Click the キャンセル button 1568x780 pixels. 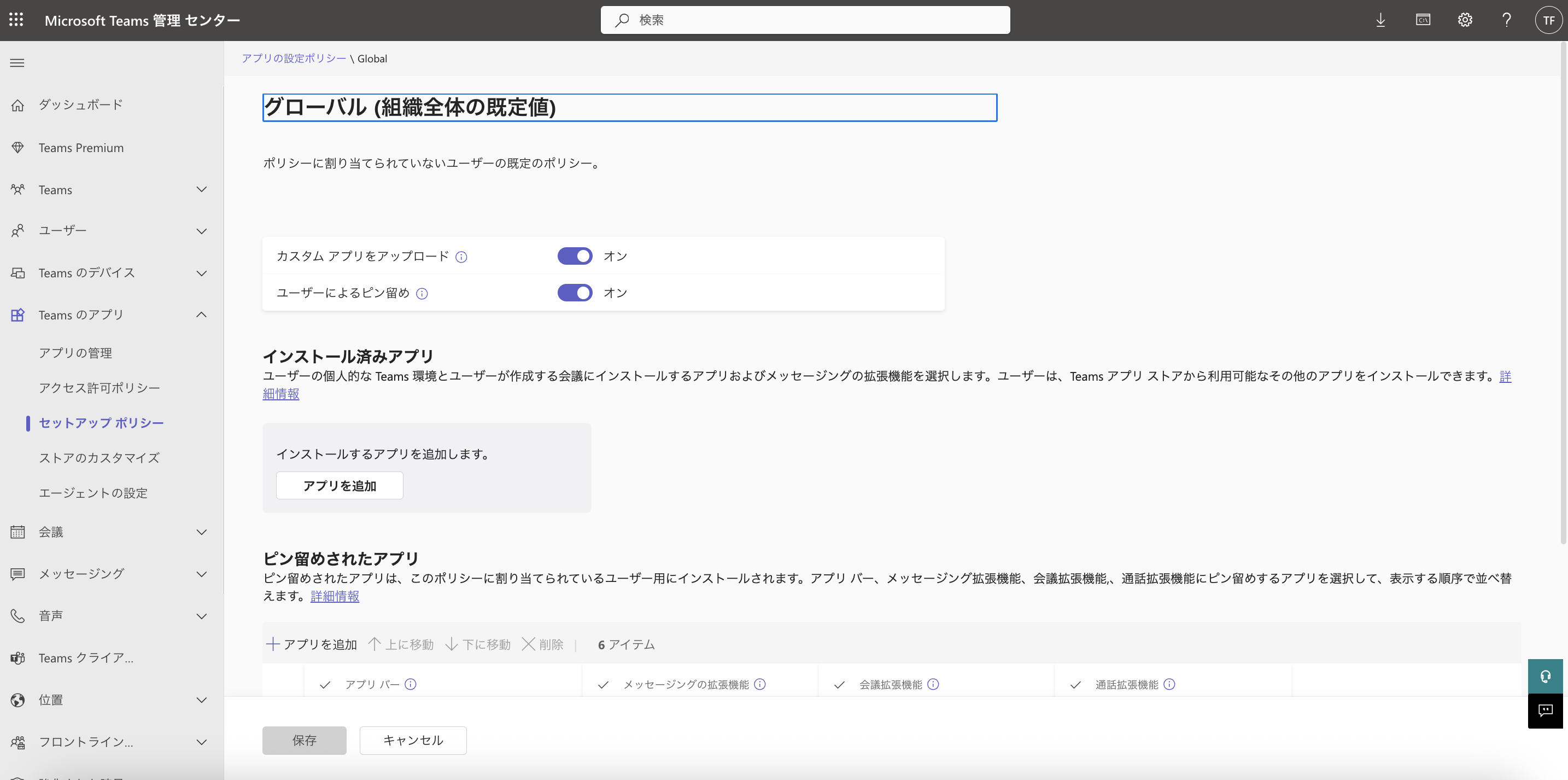(413, 741)
